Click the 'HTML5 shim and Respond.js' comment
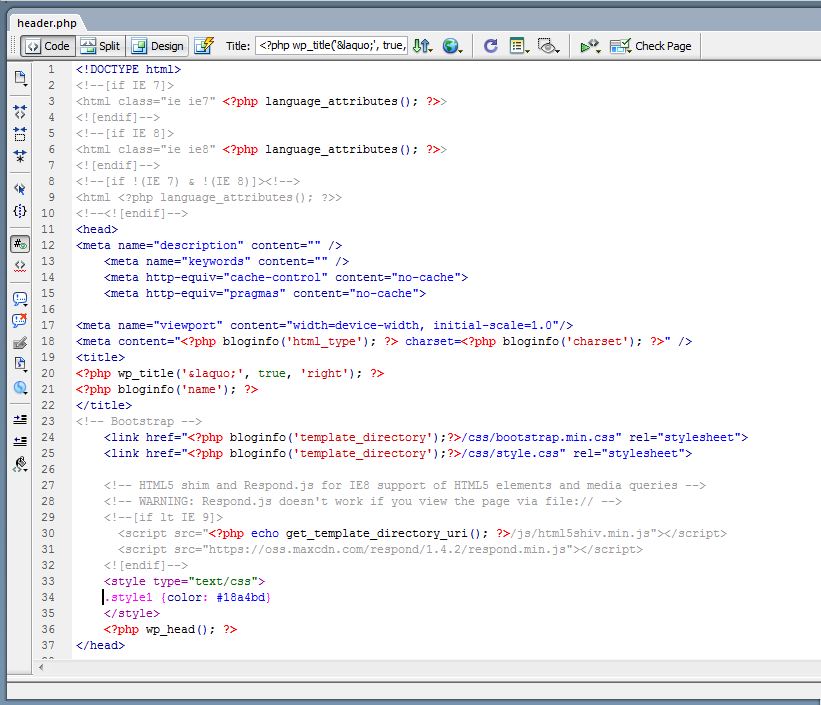 [405, 486]
